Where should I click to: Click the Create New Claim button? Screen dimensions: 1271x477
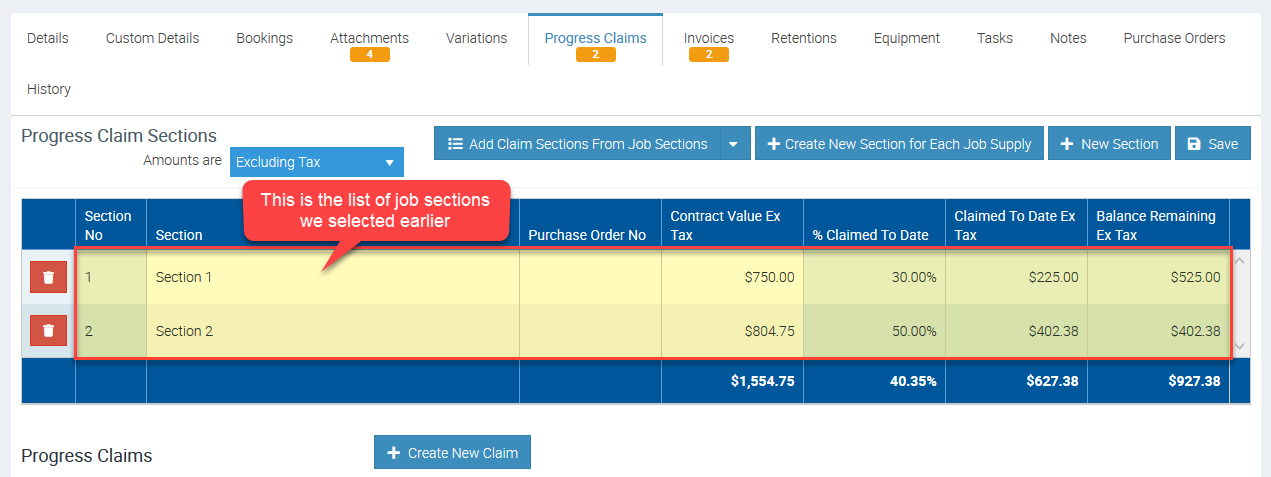coord(452,452)
